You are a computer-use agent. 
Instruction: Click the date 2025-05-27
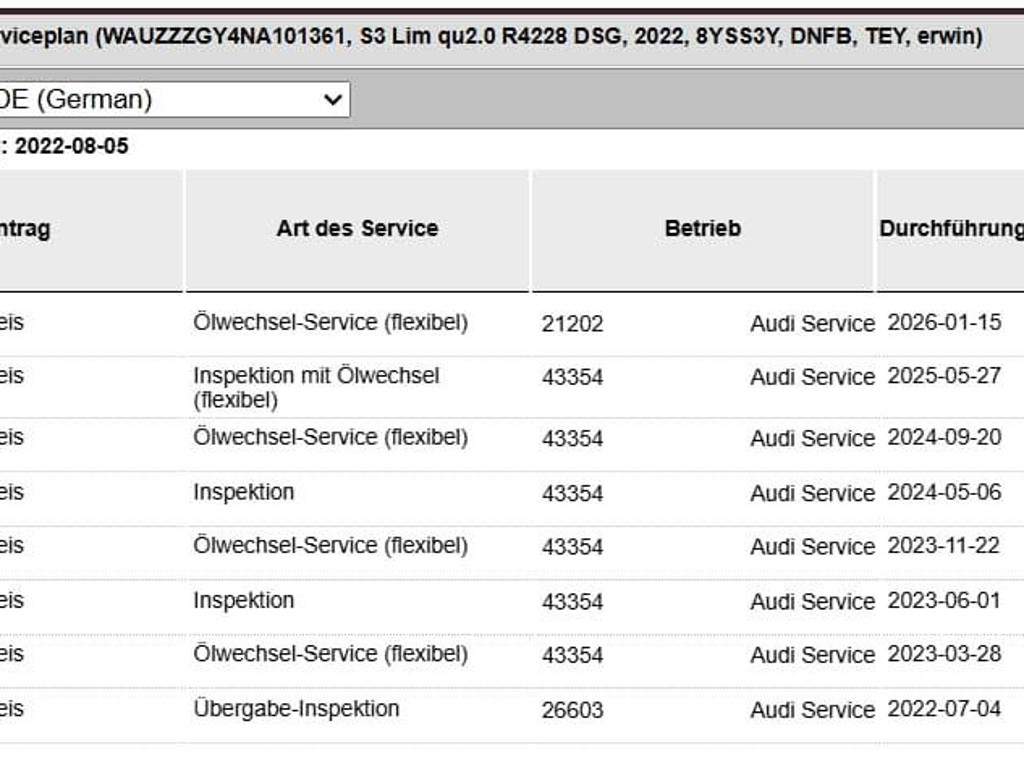pyautogui.click(x=944, y=376)
